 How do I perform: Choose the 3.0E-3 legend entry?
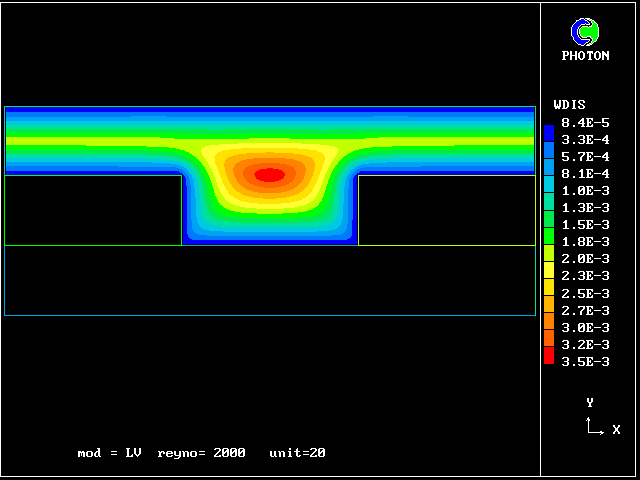tap(584, 327)
